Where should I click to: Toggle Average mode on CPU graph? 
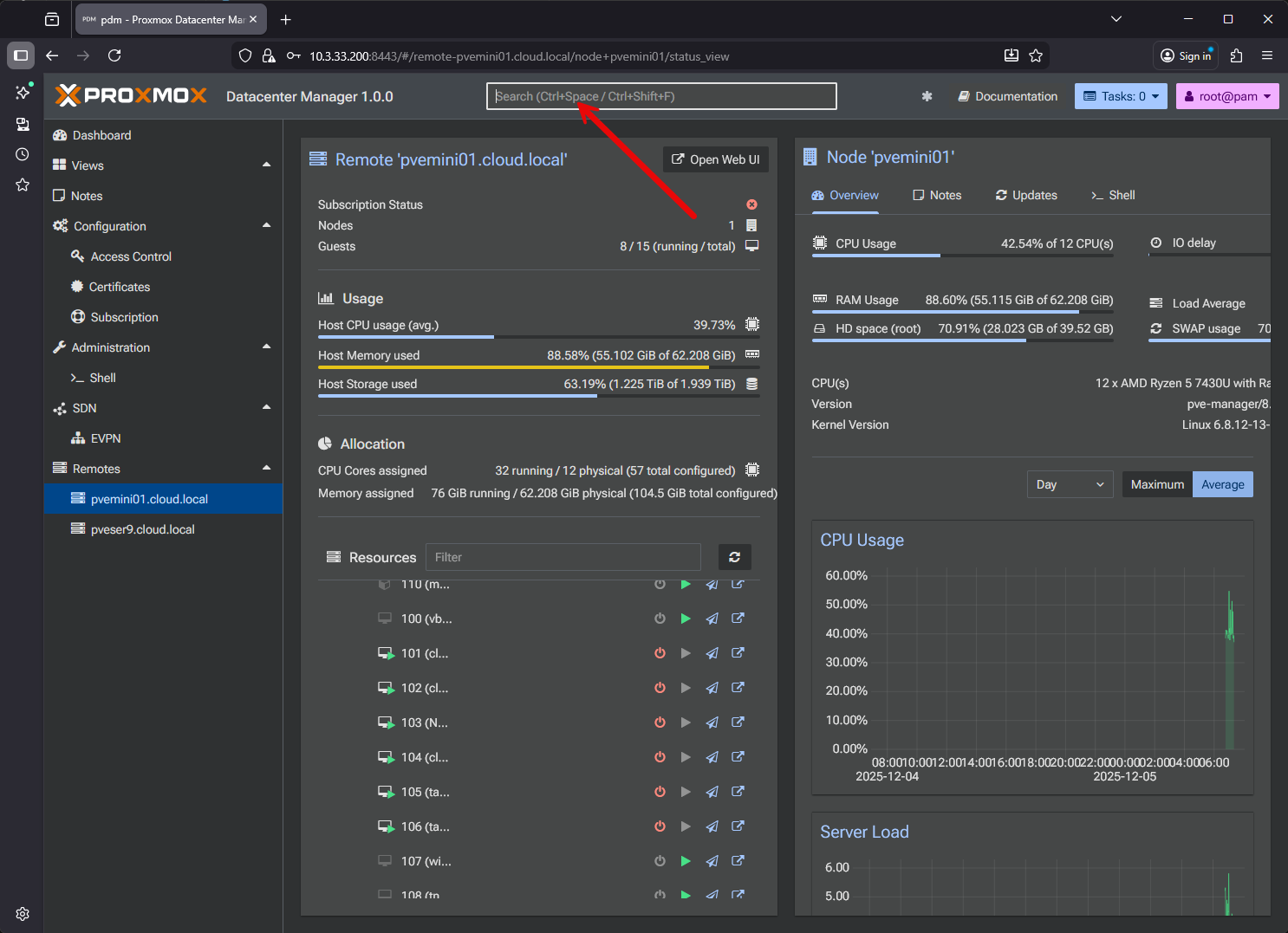click(1222, 484)
